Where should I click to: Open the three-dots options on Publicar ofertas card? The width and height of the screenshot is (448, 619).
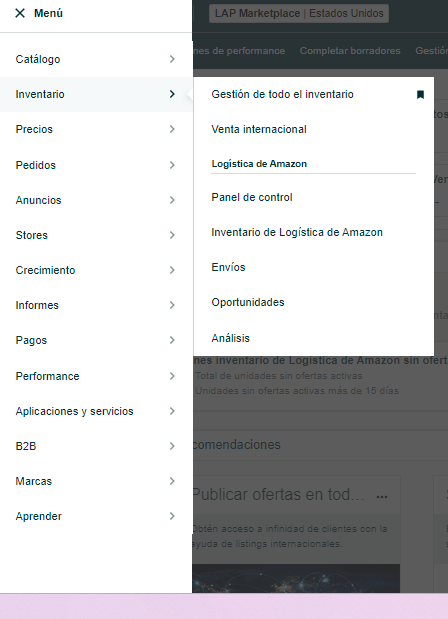click(x=382, y=497)
